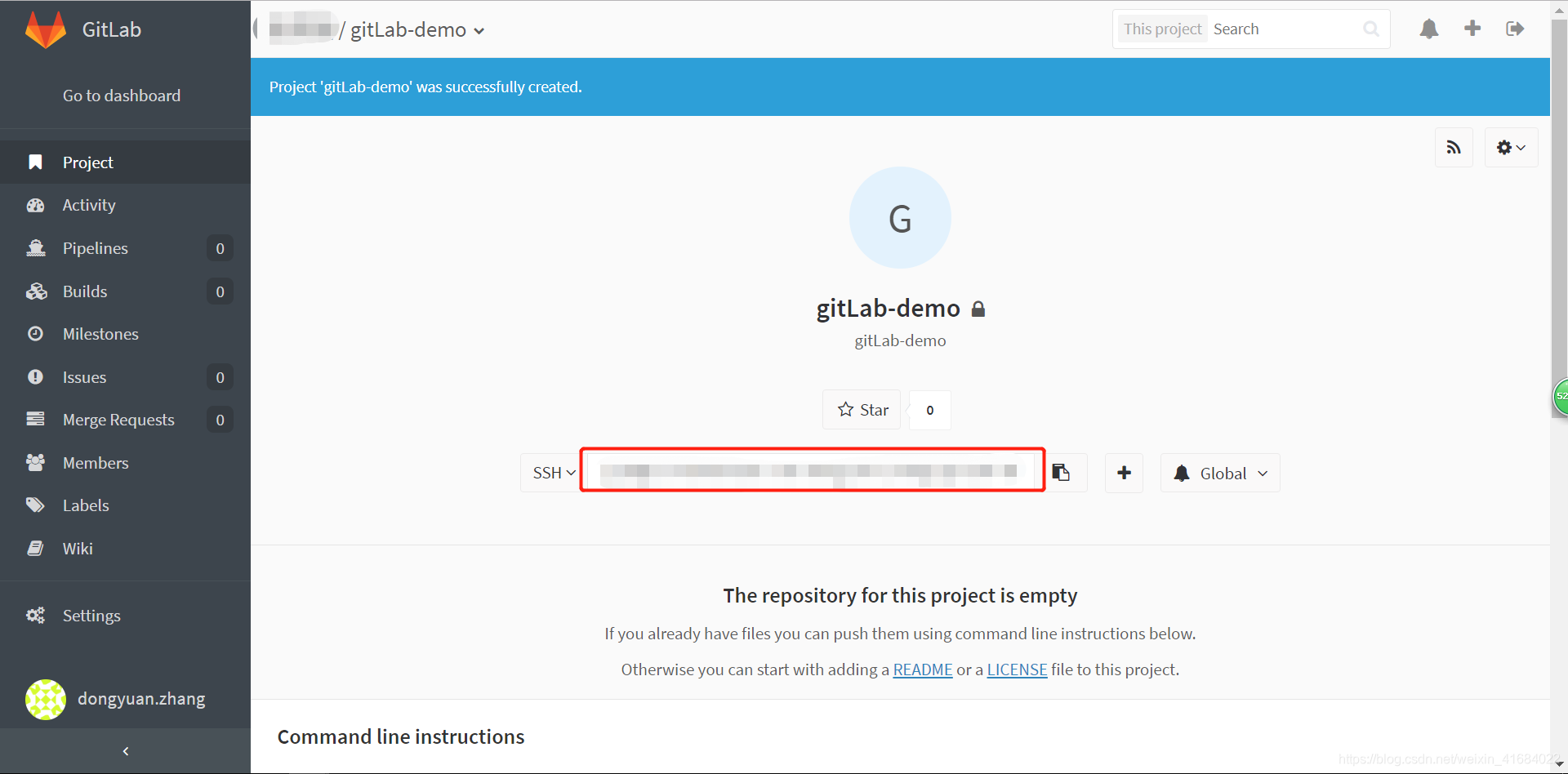Click the plus button beside clone URL
This screenshot has width=1568, height=774.
[x=1124, y=473]
